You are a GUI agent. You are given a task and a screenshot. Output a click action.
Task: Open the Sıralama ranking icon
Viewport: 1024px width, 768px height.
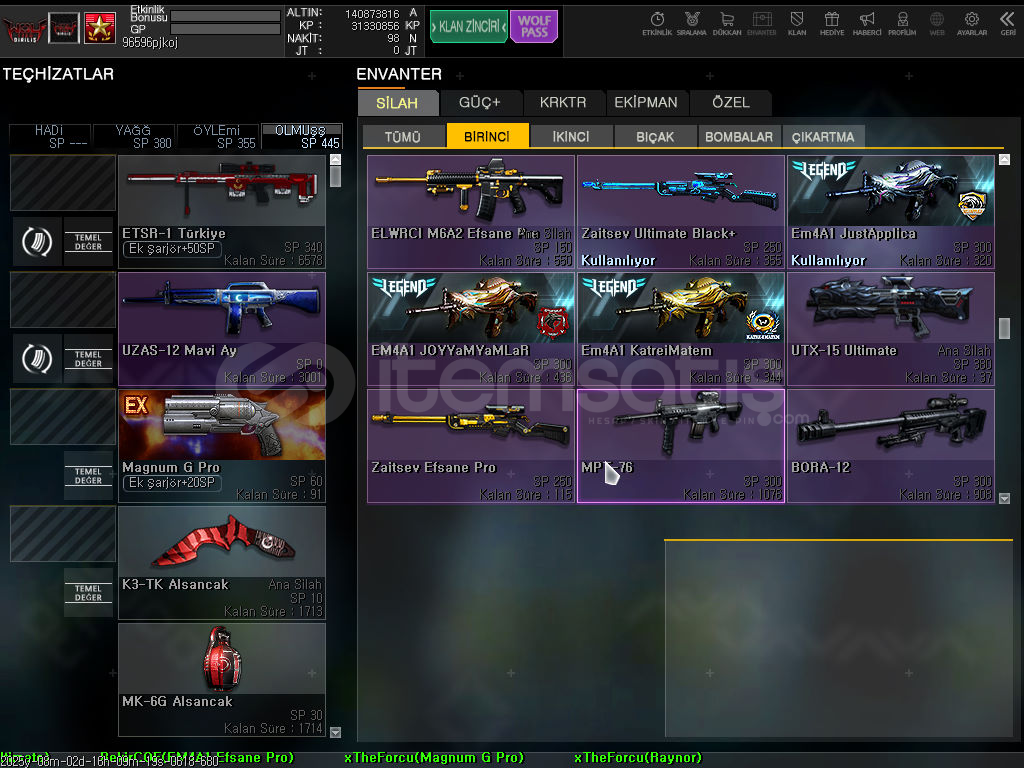pyautogui.click(x=692, y=24)
